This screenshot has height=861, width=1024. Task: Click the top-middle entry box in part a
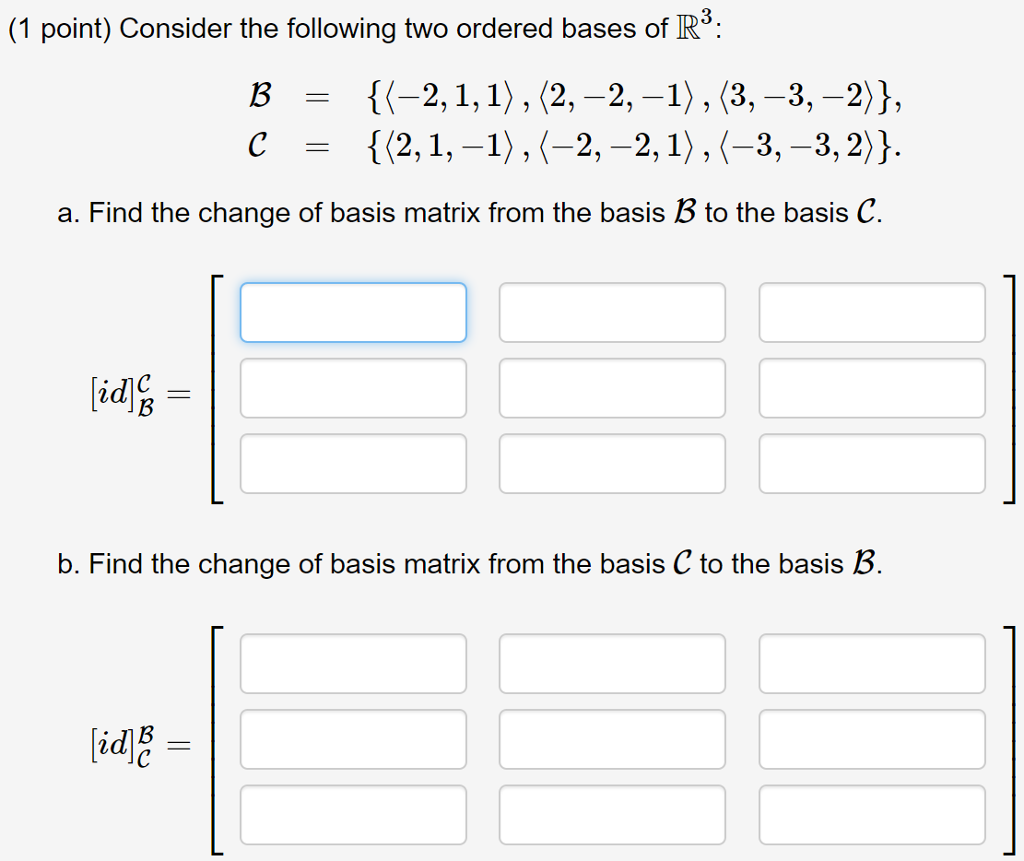click(x=612, y=312)
